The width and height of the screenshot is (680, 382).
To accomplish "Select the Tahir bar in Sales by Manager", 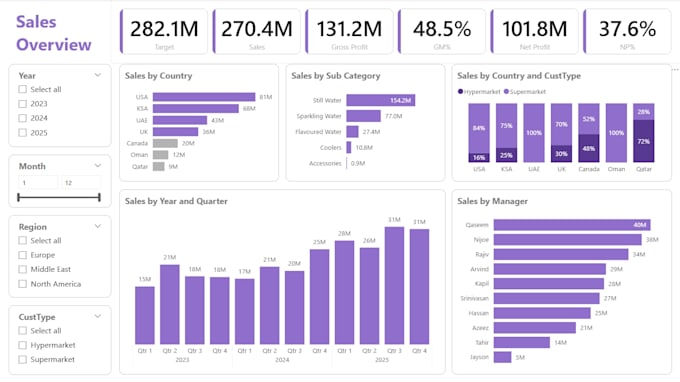I will pyautogui.click(x=522, y=342).
